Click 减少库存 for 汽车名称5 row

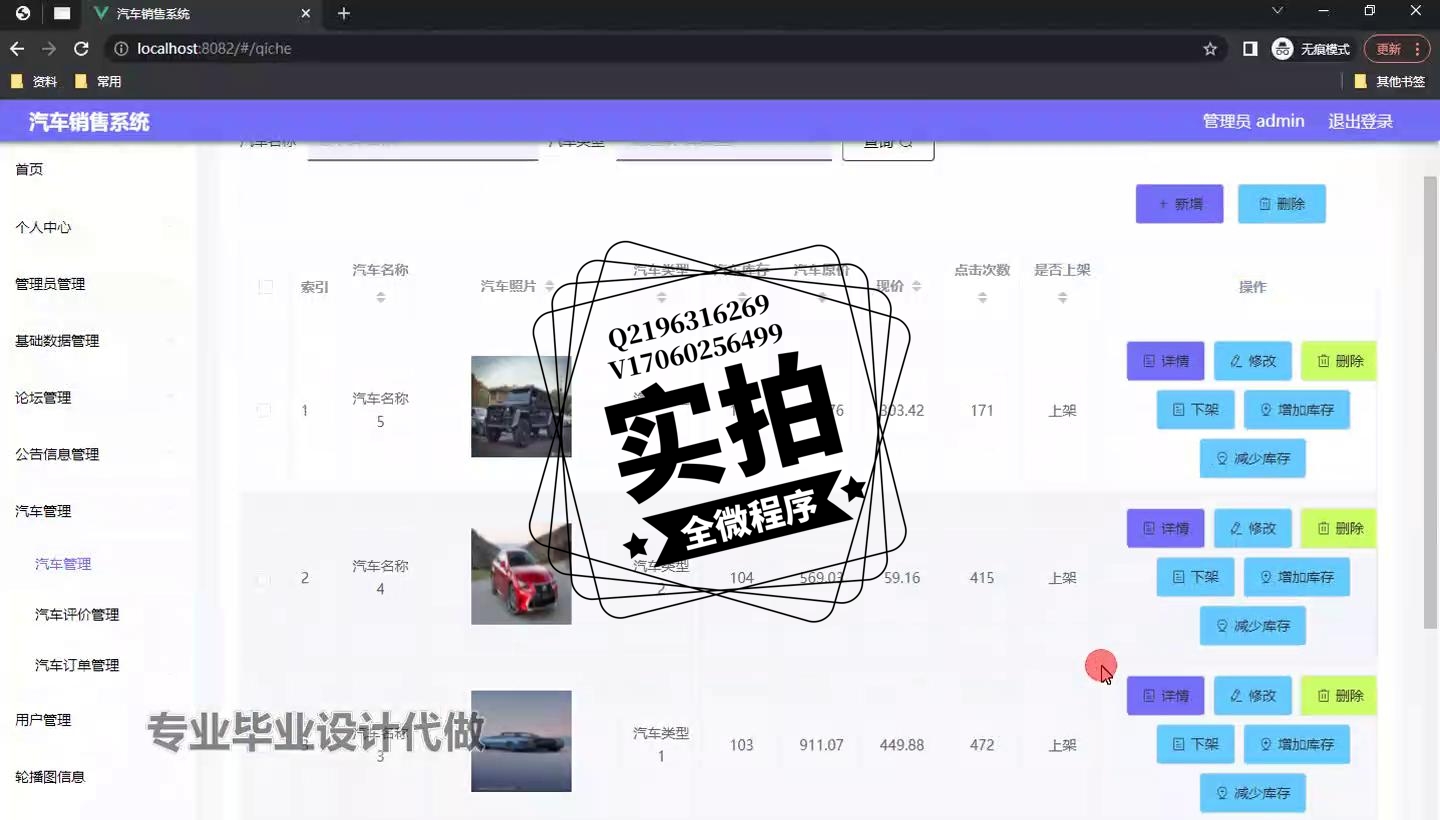pos(1252,459)
